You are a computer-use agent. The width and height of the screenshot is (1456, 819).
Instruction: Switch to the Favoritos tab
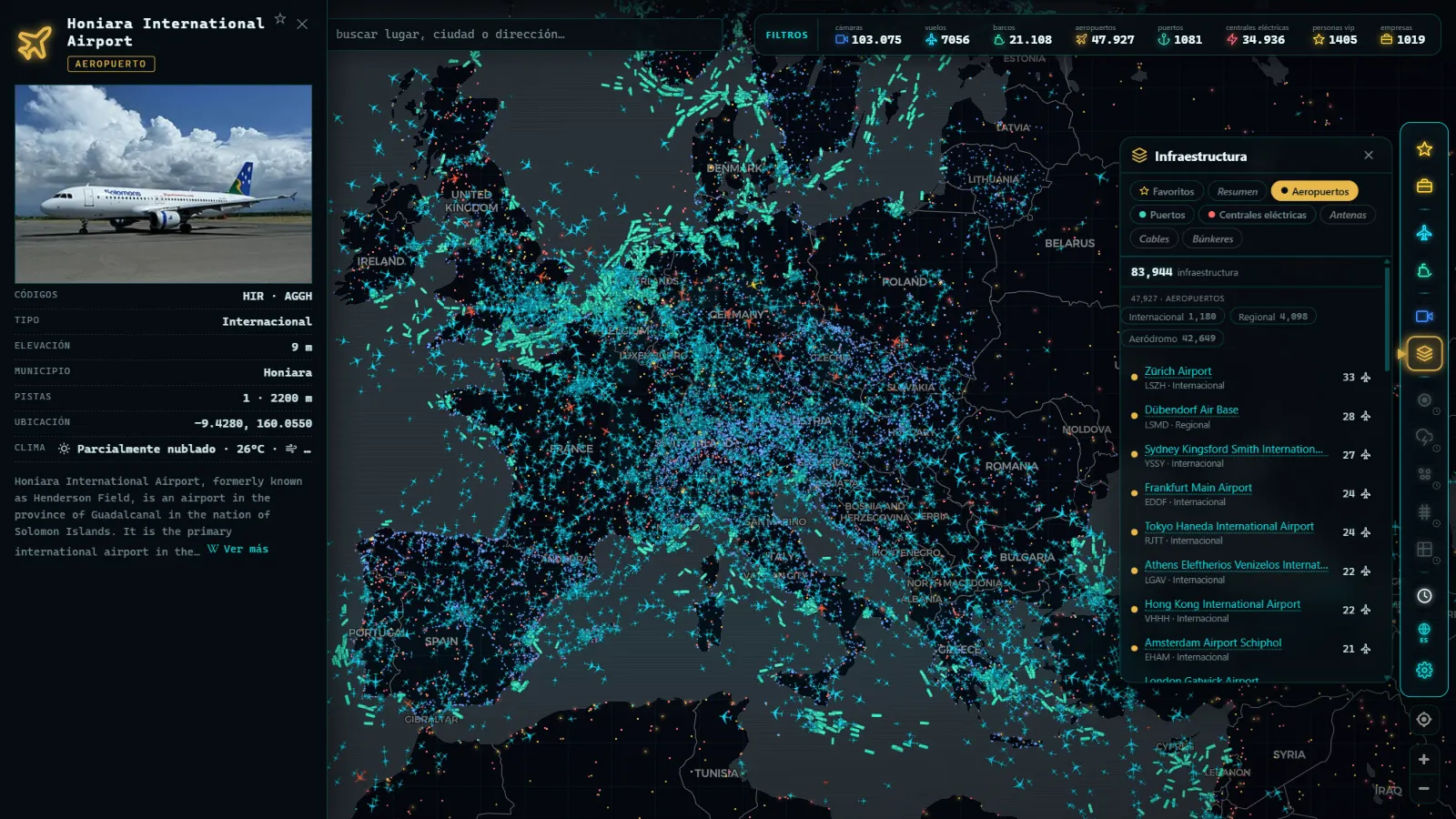tap(1167, 191)
